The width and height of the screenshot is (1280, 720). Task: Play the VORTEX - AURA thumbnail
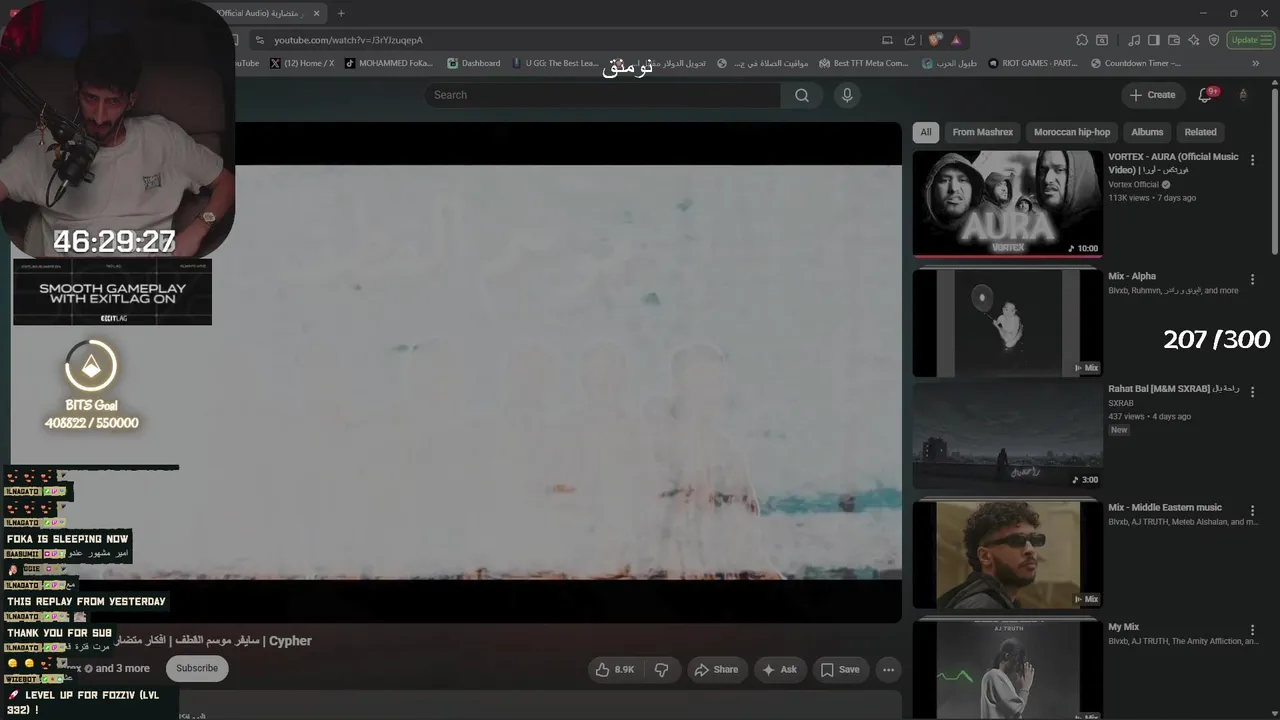1007,204
